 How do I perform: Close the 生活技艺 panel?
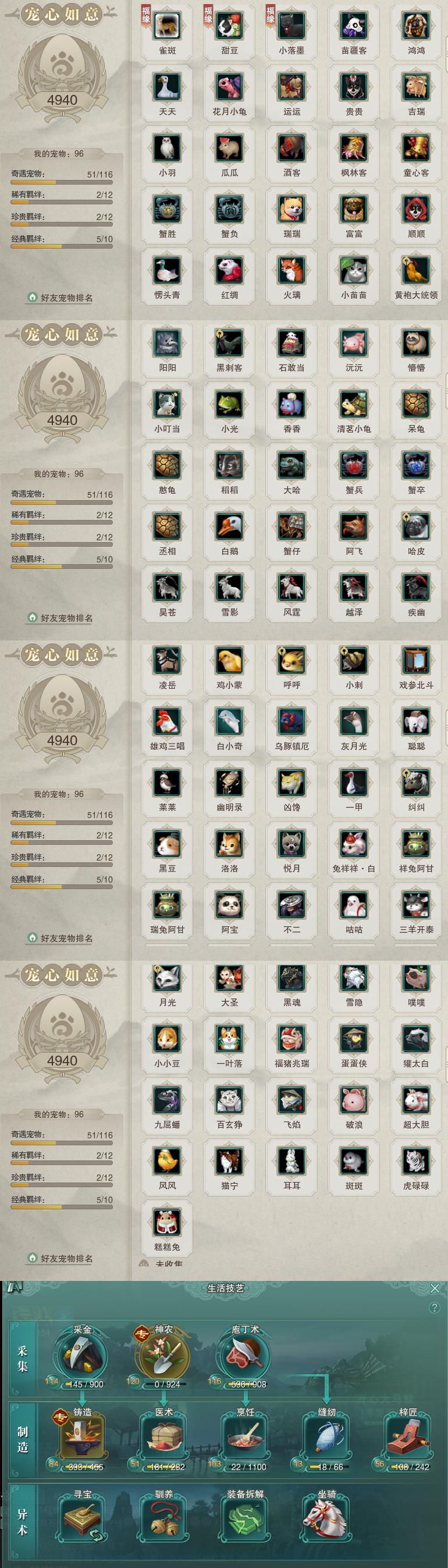pos(434,1288)
